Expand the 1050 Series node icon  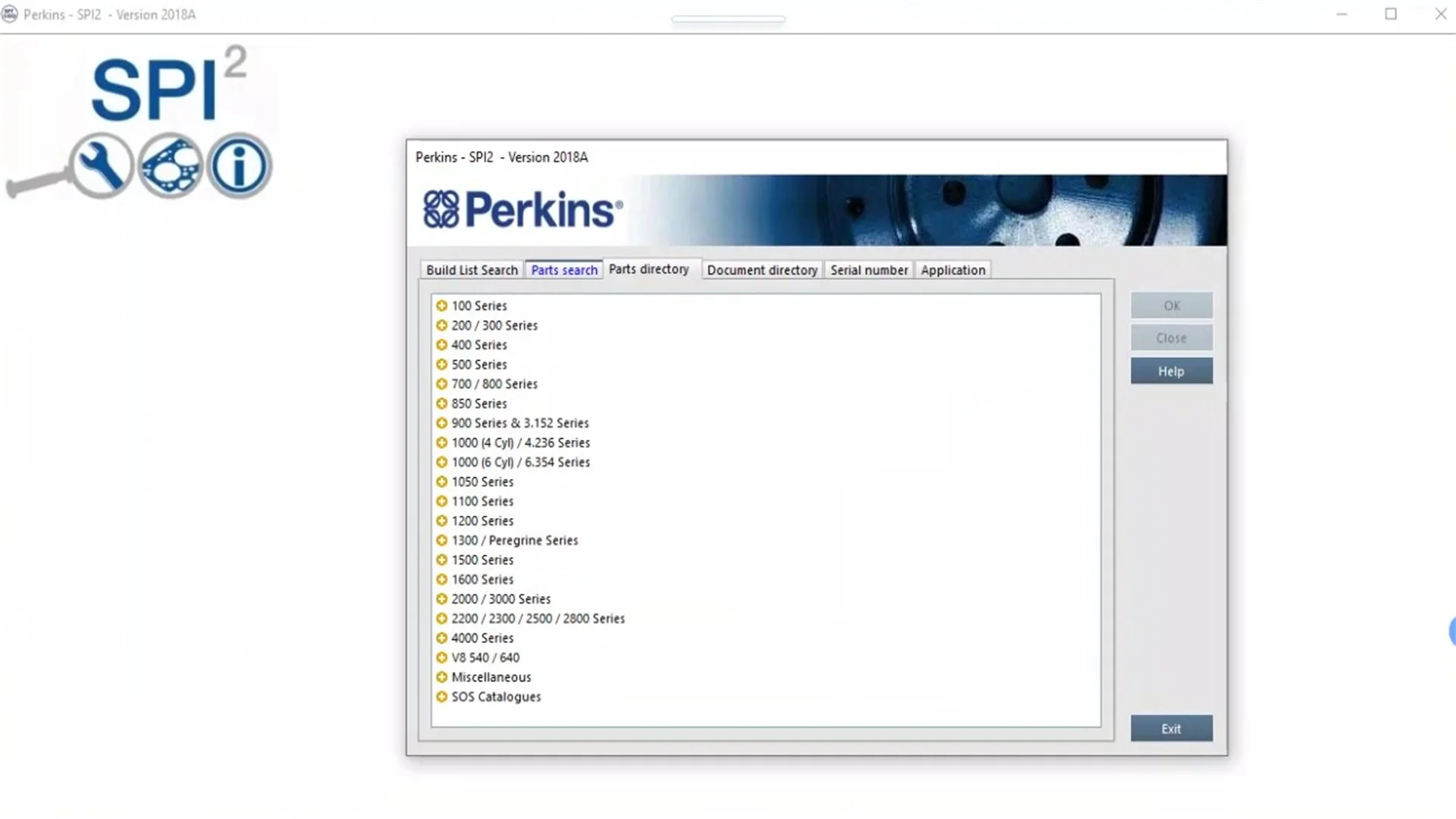441,482
